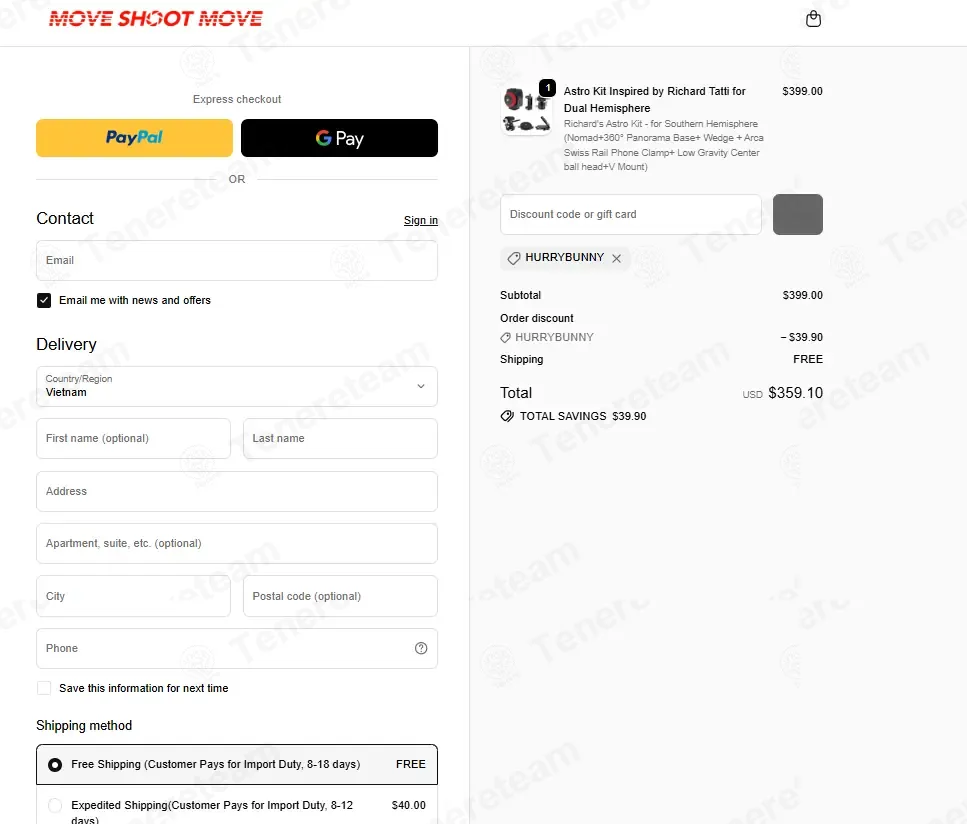
Task: Click the $359.10 total amount
Action: point(796,393)
